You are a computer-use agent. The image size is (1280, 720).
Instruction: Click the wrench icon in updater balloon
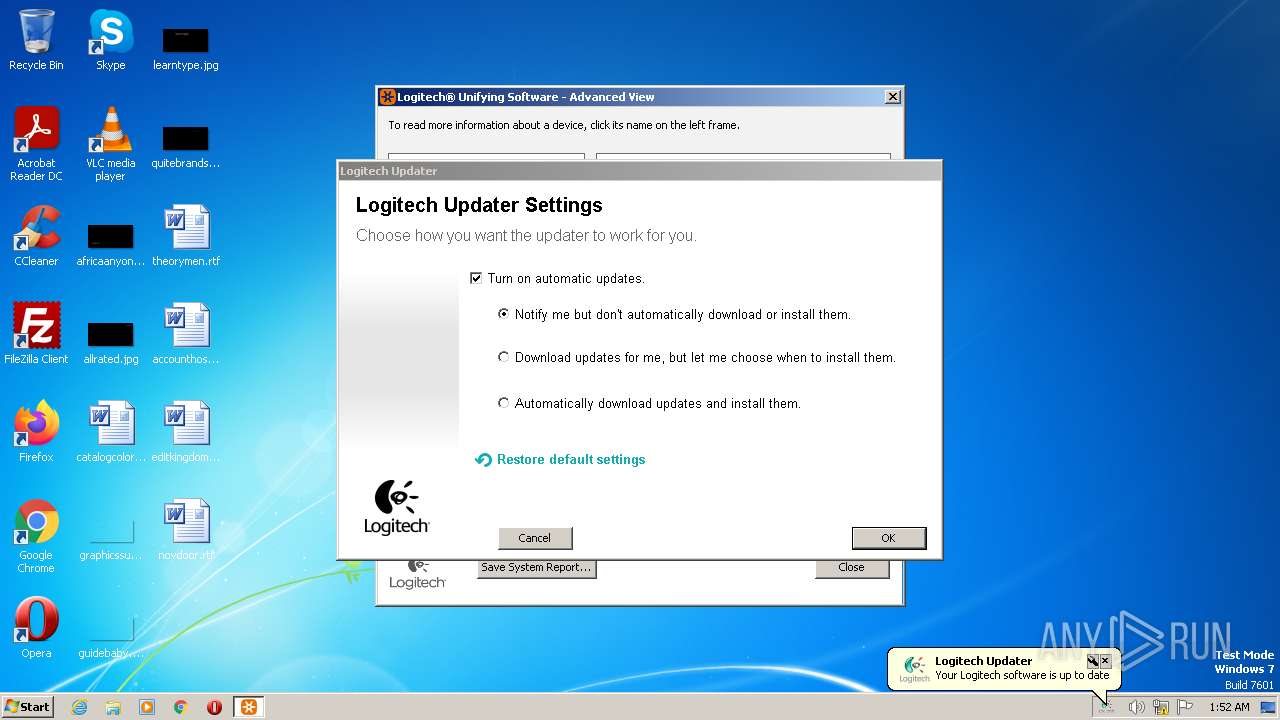click(1092, 661)
